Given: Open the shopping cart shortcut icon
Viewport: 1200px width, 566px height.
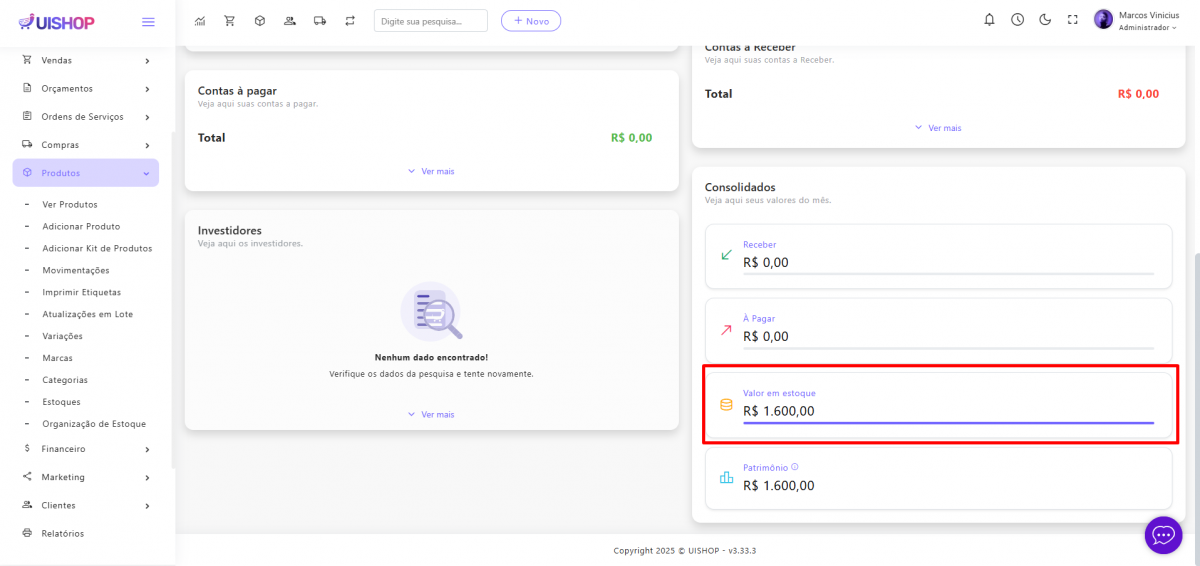Looking at the screenshot, I should pyautogui.click(x=230, y=20).
